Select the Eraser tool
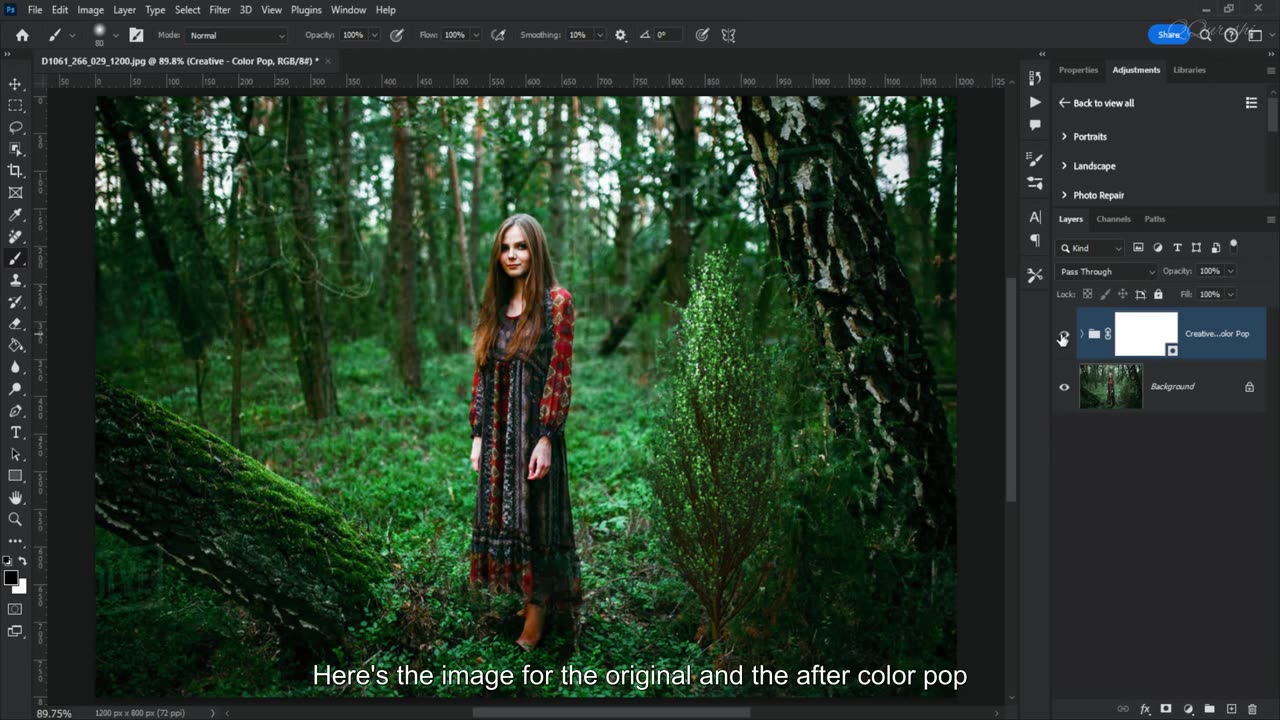Image resolution: width=1280 pixels, height=720 pixels. coord(15,324)
